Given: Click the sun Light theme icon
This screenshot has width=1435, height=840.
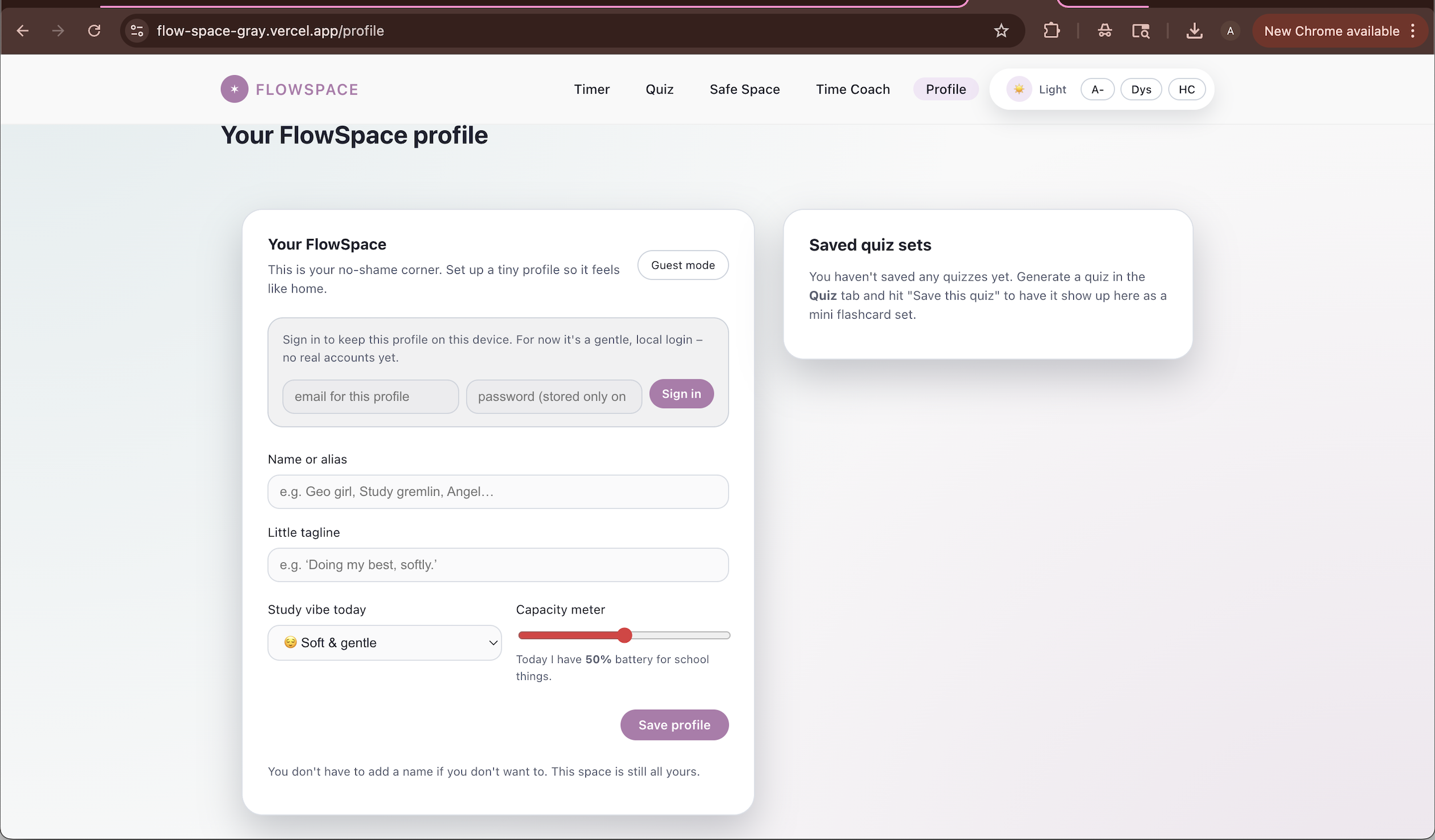Looking at the screenshot, I should coord(1019,89).
